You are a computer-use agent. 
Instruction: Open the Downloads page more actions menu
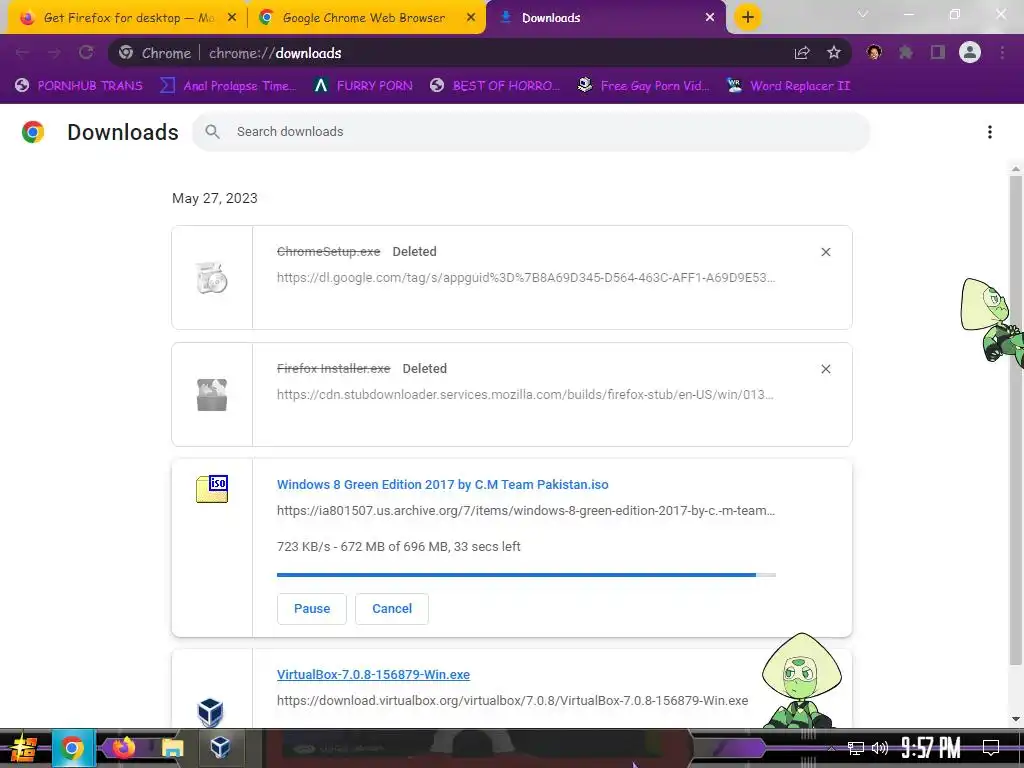coord(989,132)
